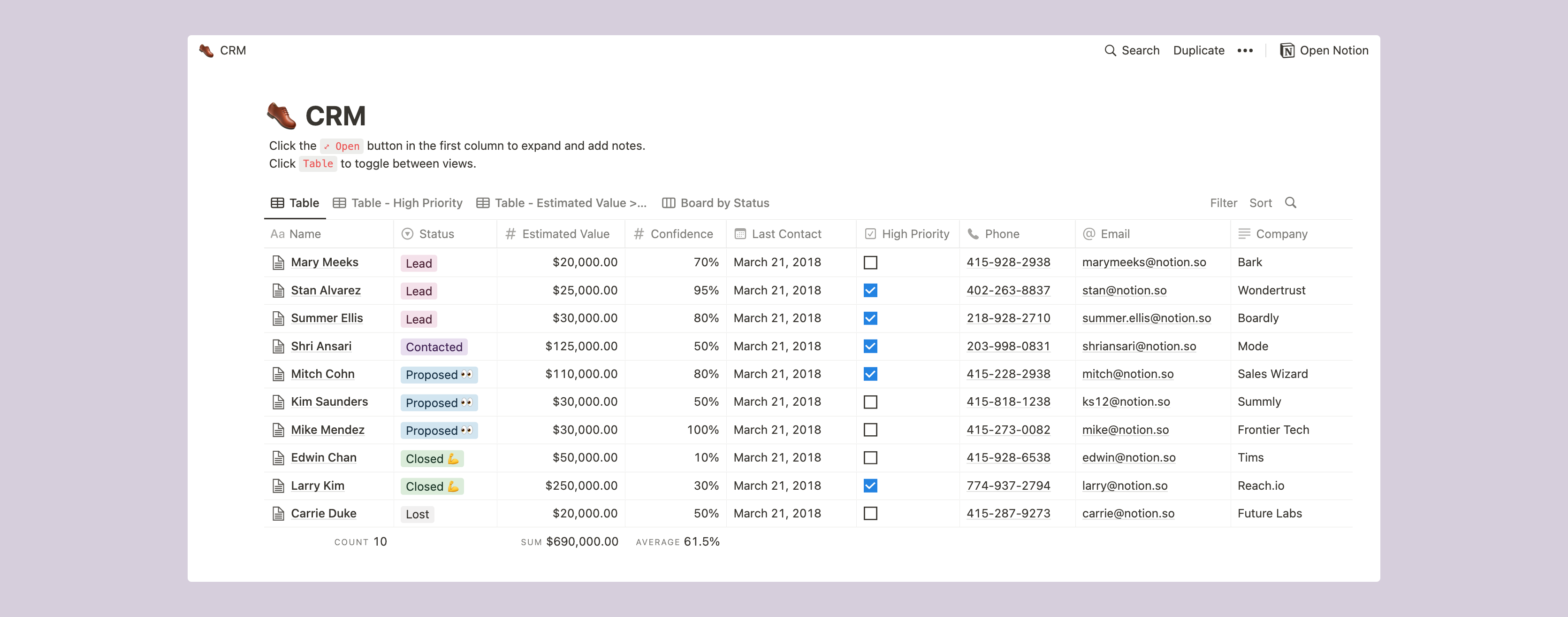This screenshot has width=1568, height=617.
Task: Click the Duplicate button
Action: 1199,51
